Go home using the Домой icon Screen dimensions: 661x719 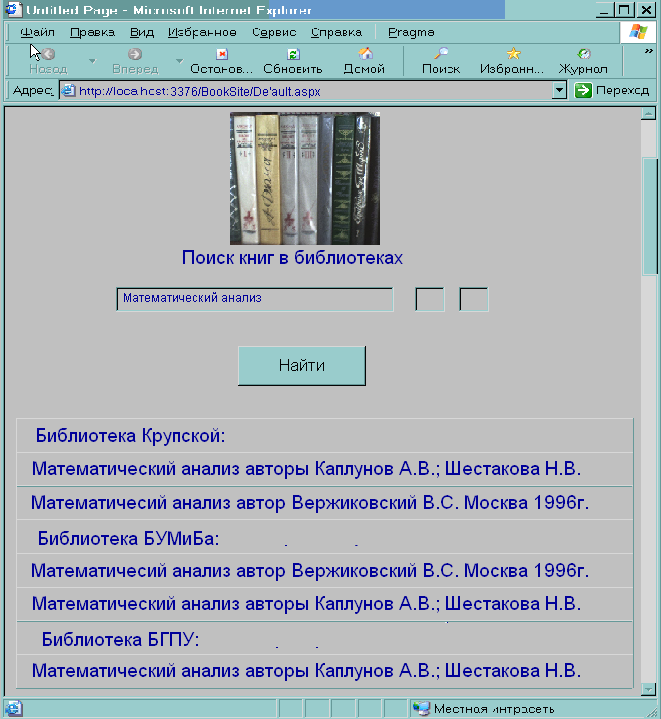coord(365,54)
